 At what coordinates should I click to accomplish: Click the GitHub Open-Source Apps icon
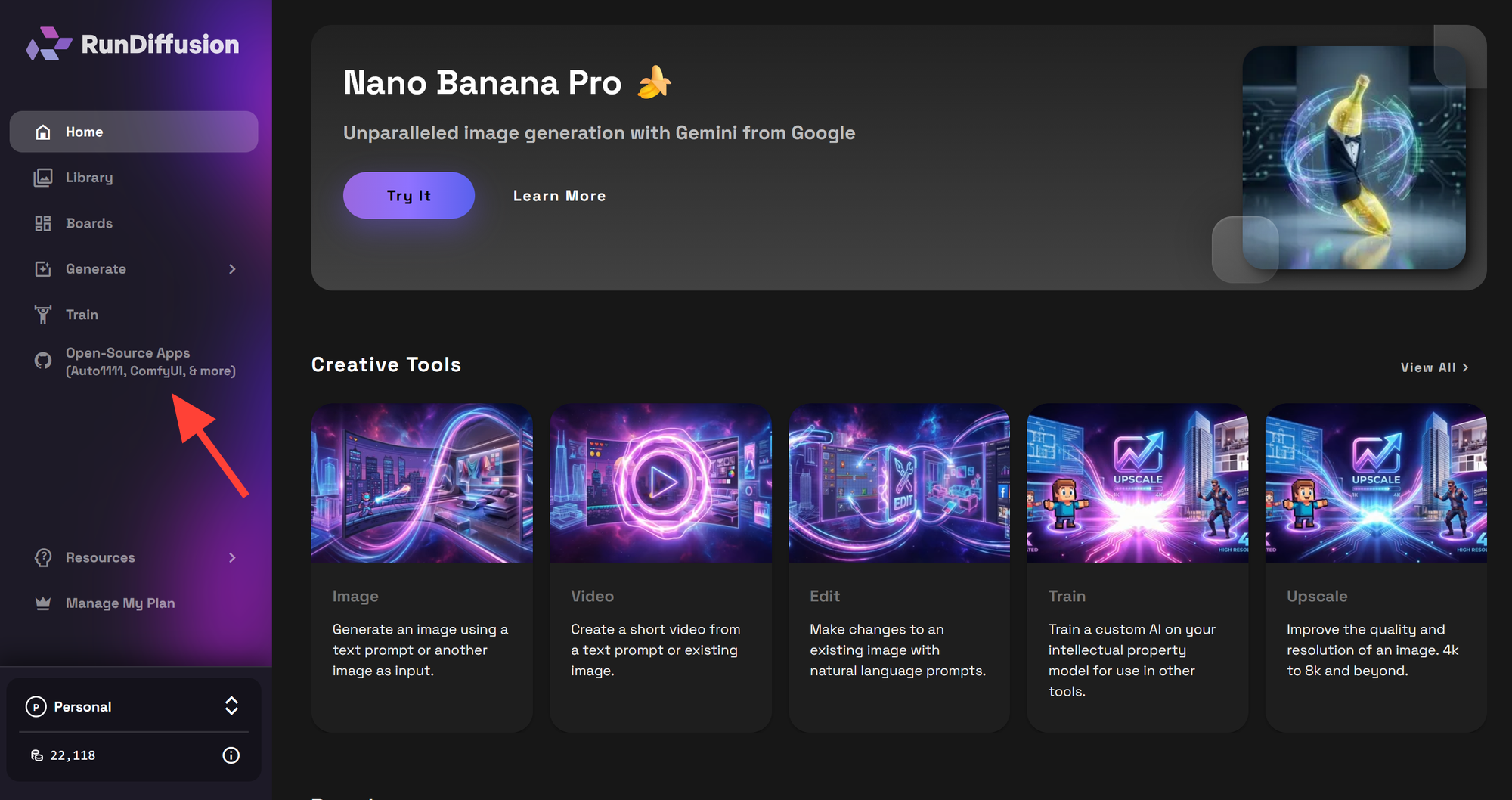point(43,361)
